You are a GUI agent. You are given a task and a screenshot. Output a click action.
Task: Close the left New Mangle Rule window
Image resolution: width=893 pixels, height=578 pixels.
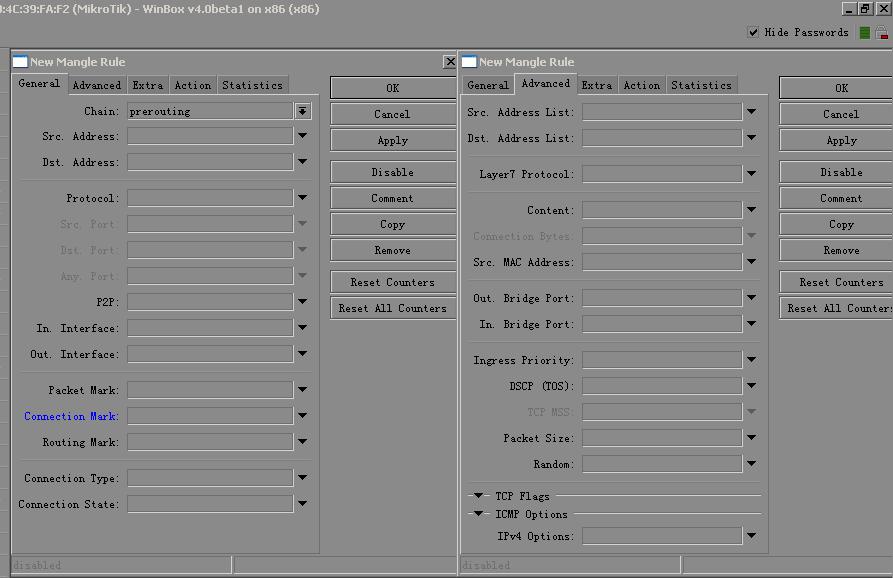point(450,61)
